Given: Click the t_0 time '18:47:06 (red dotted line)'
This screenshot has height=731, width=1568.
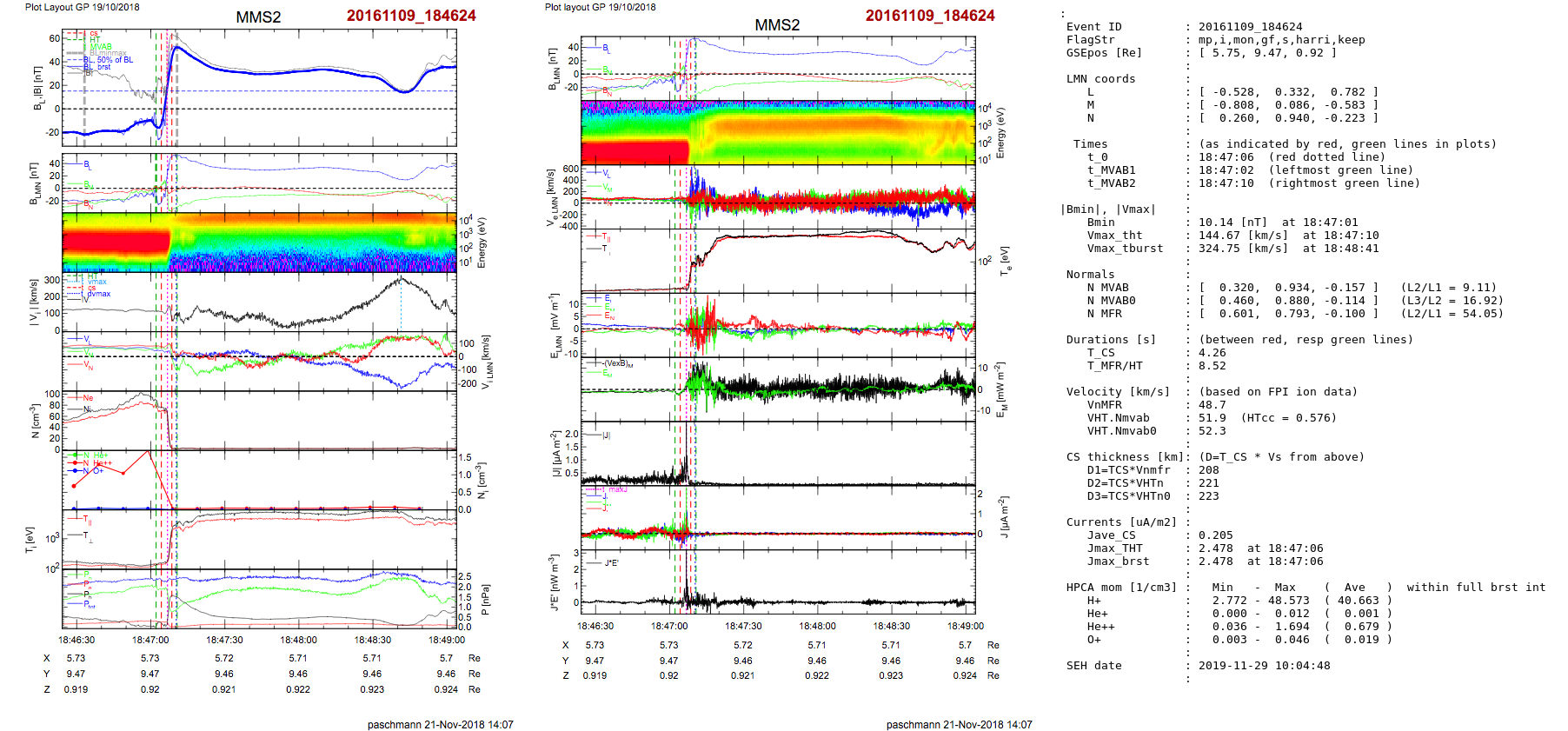Looking at the screenshot, I should [1292, 157].
